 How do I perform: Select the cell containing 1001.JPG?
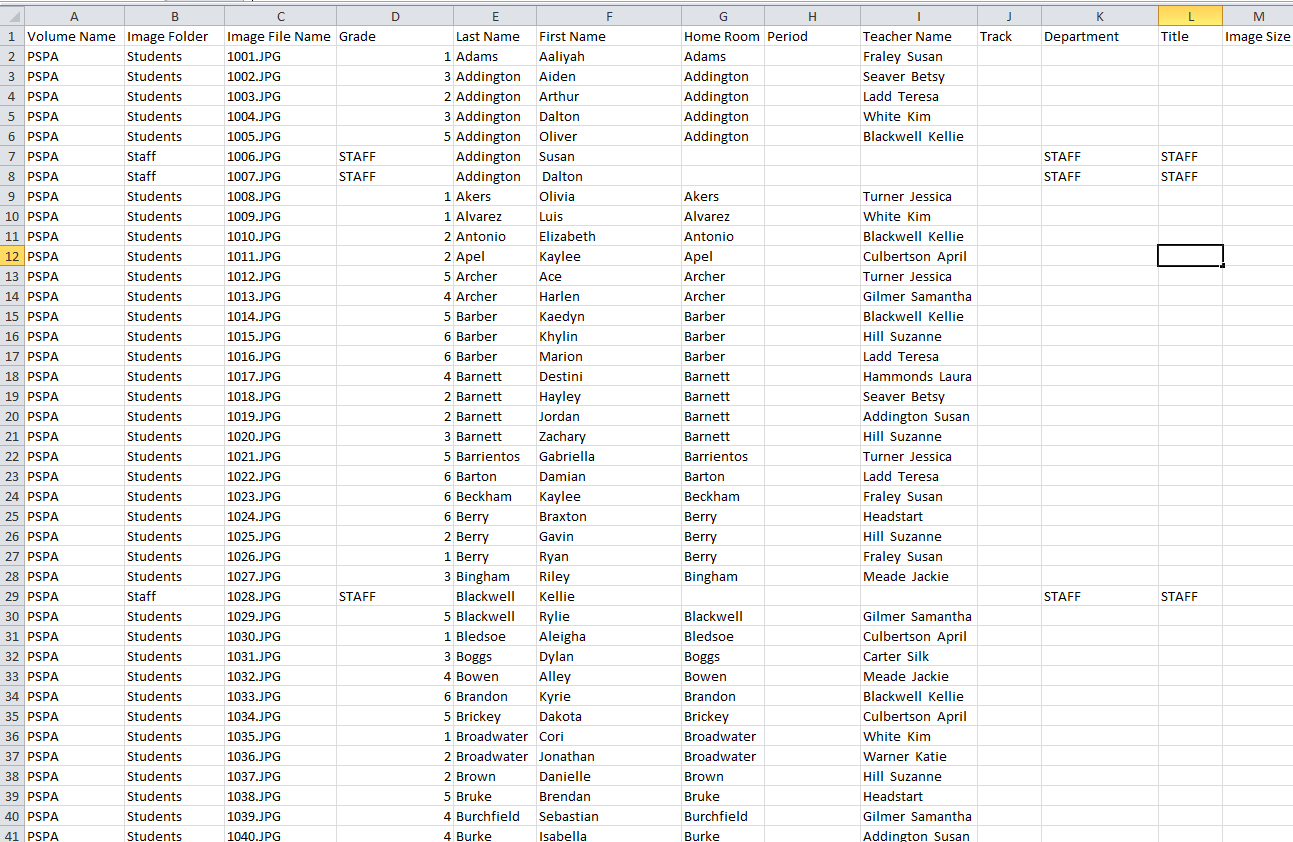point(280,56)
